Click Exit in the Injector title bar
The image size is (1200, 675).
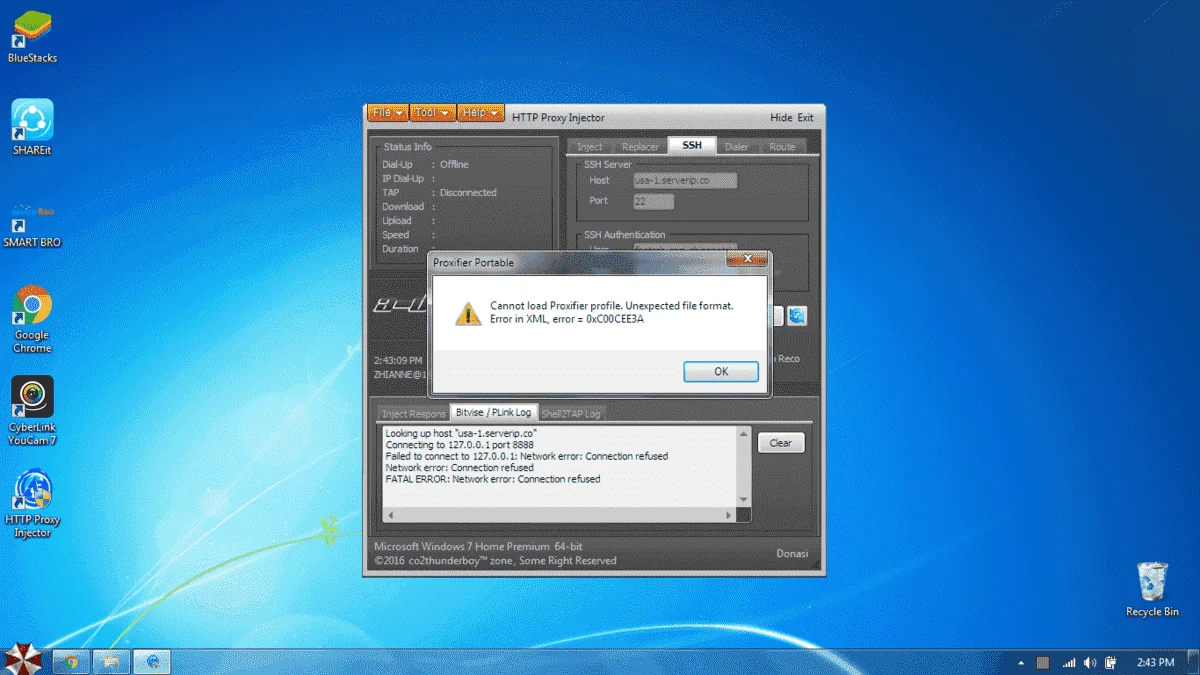tap(805, 118)
